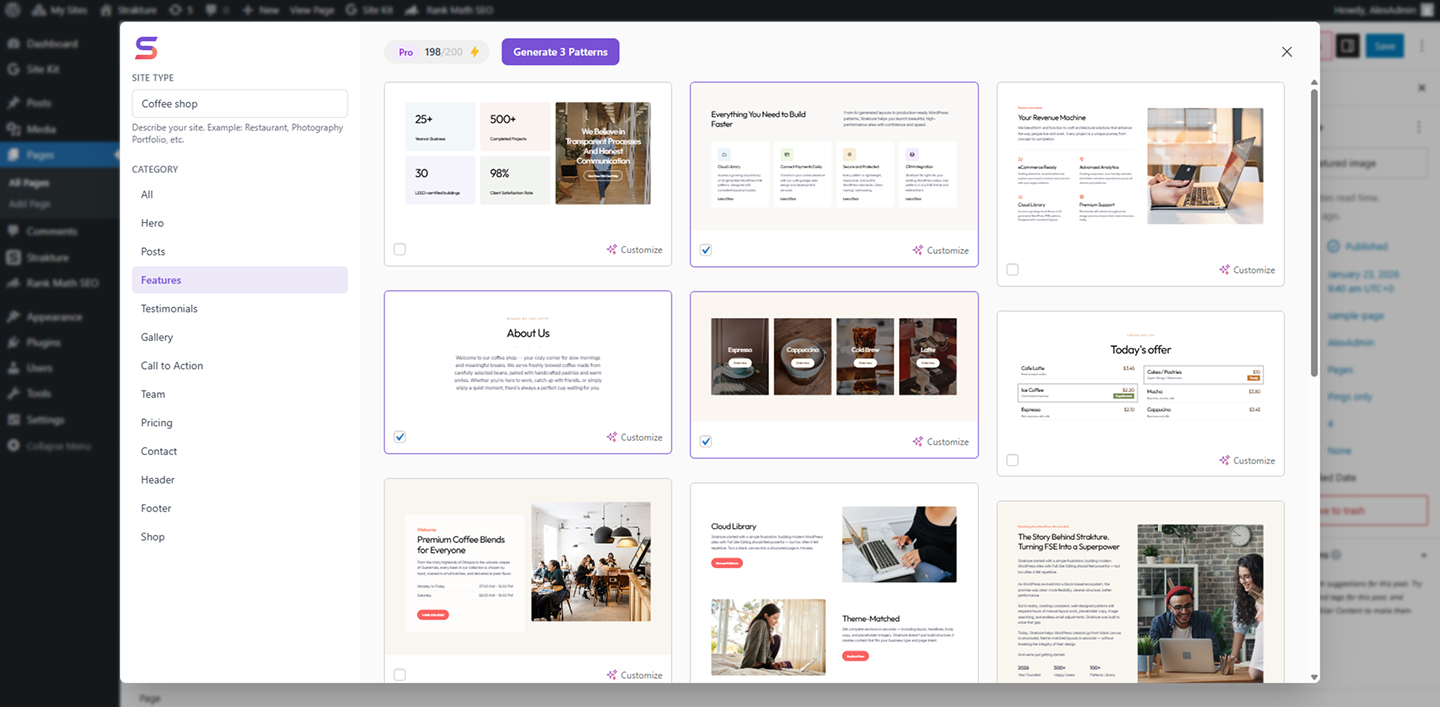
Task: Open Site Kit from the admin bar
Action: [369, 9]
